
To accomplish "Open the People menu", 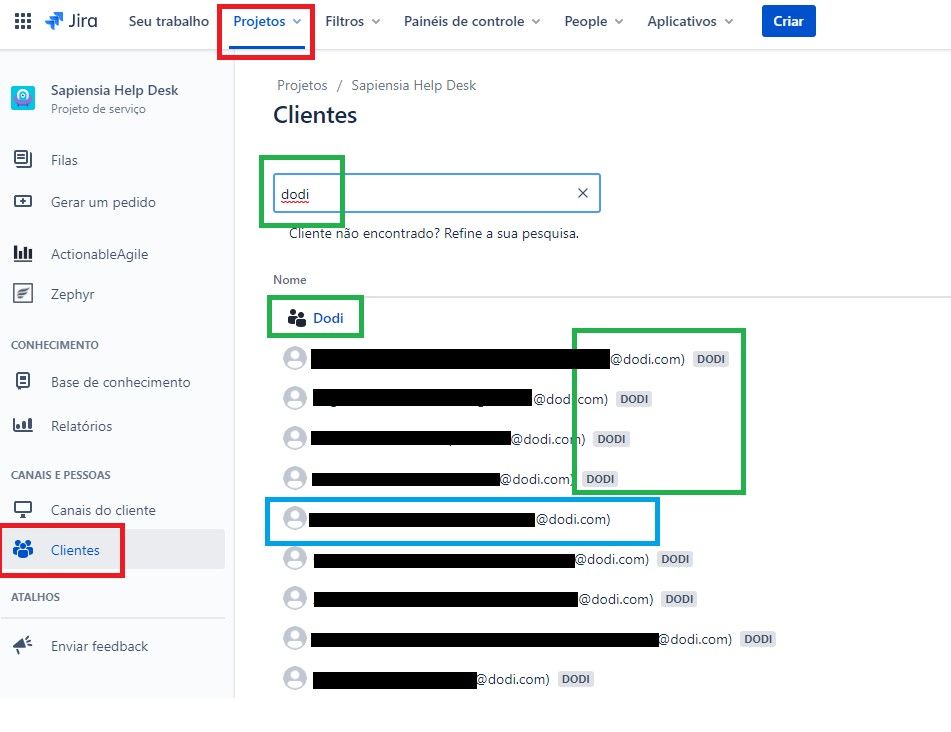I will (593, 21).
